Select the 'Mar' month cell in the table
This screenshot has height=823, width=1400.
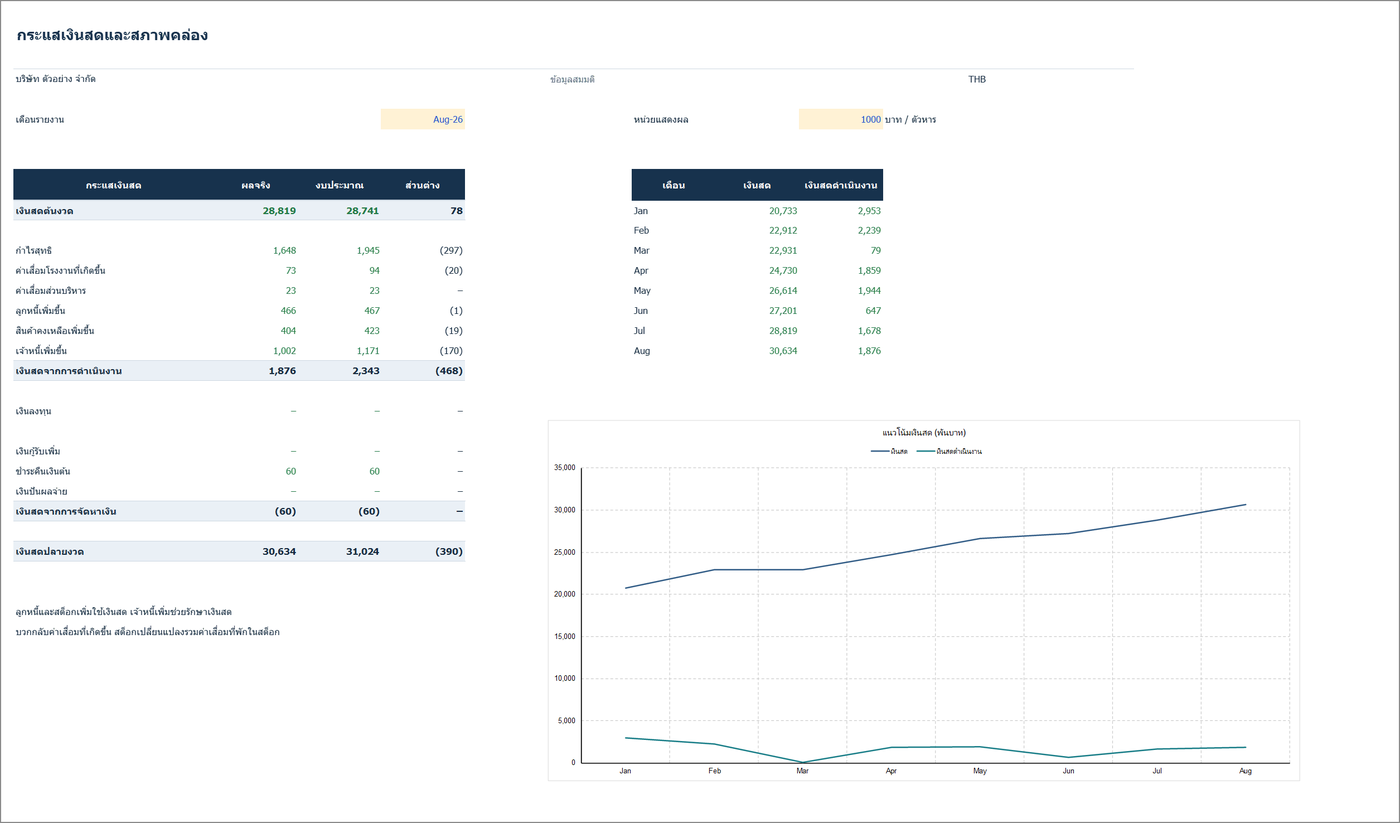click(642, 251)
